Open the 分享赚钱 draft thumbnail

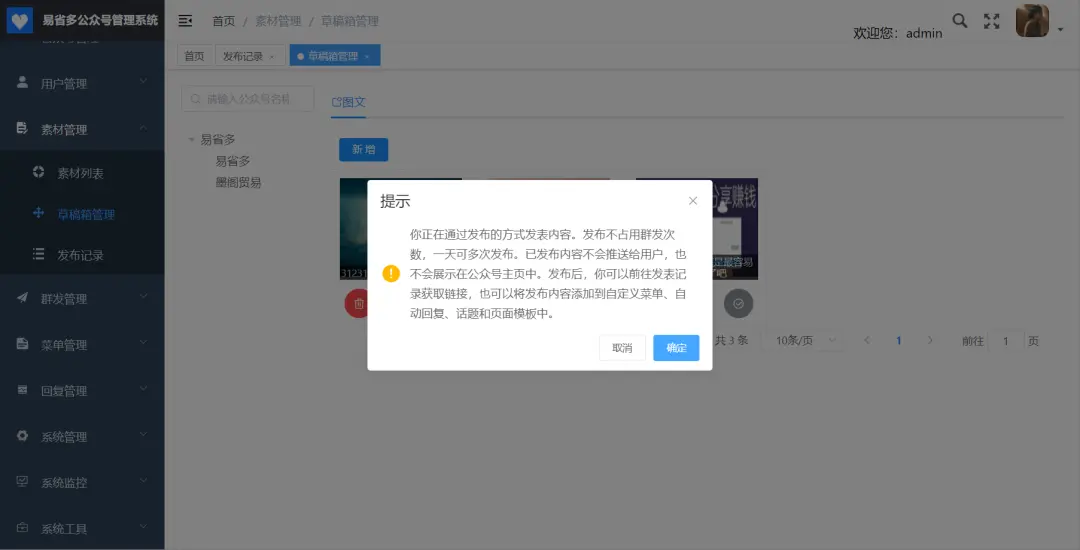tap(735, 229)
